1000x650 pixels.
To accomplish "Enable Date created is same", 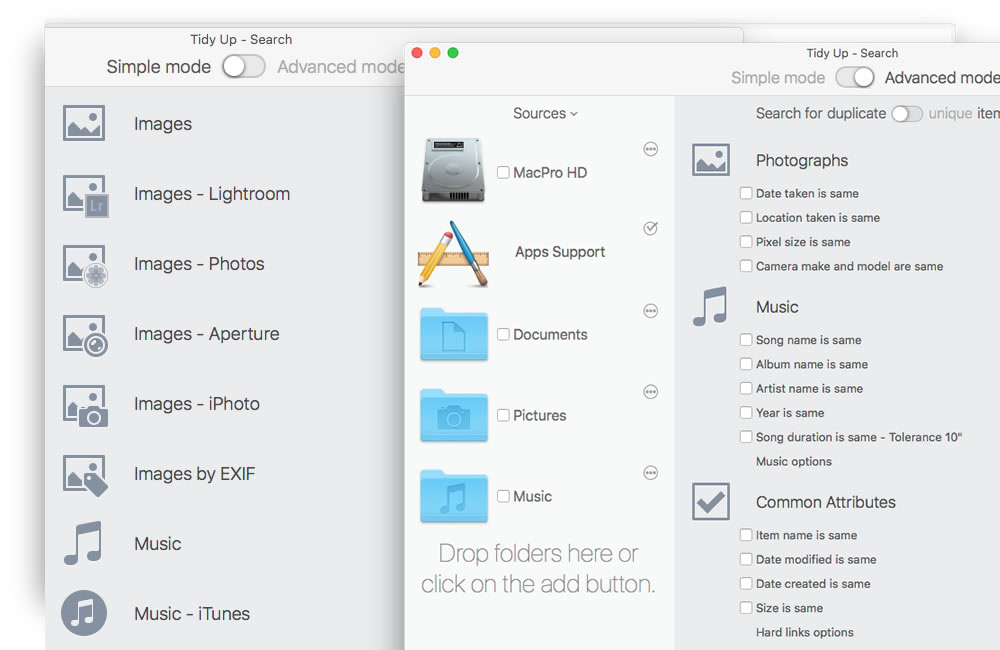I will pos(746,584).
